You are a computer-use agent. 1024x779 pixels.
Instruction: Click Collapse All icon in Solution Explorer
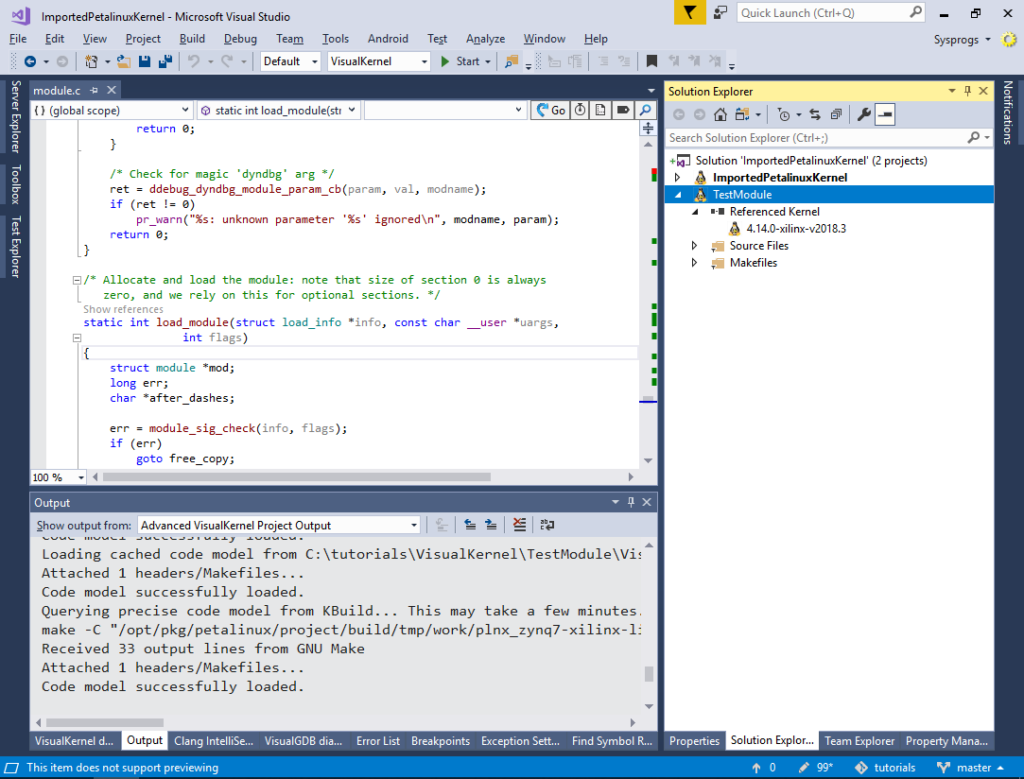(x=835, y=114)
